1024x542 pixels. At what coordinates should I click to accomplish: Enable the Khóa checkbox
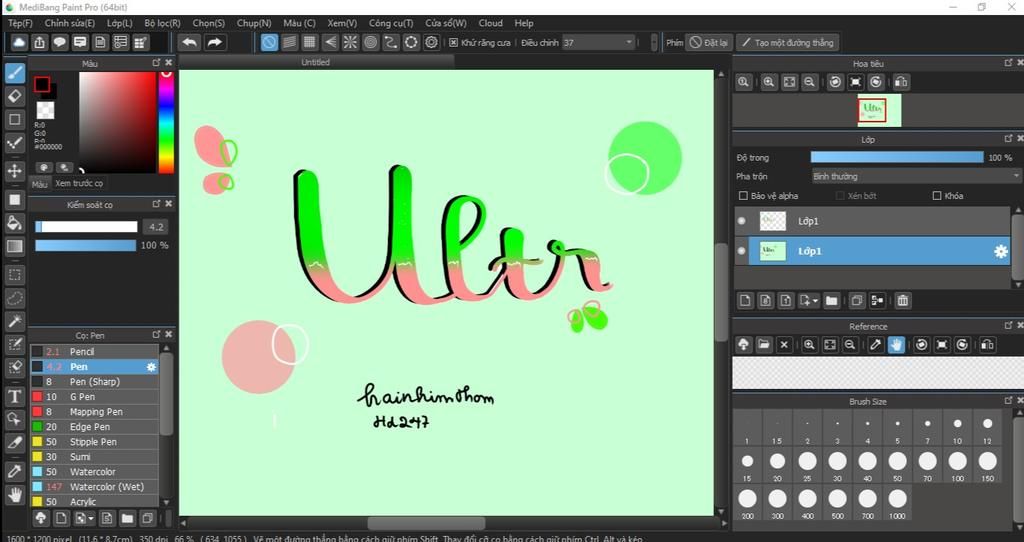point(936,196)
